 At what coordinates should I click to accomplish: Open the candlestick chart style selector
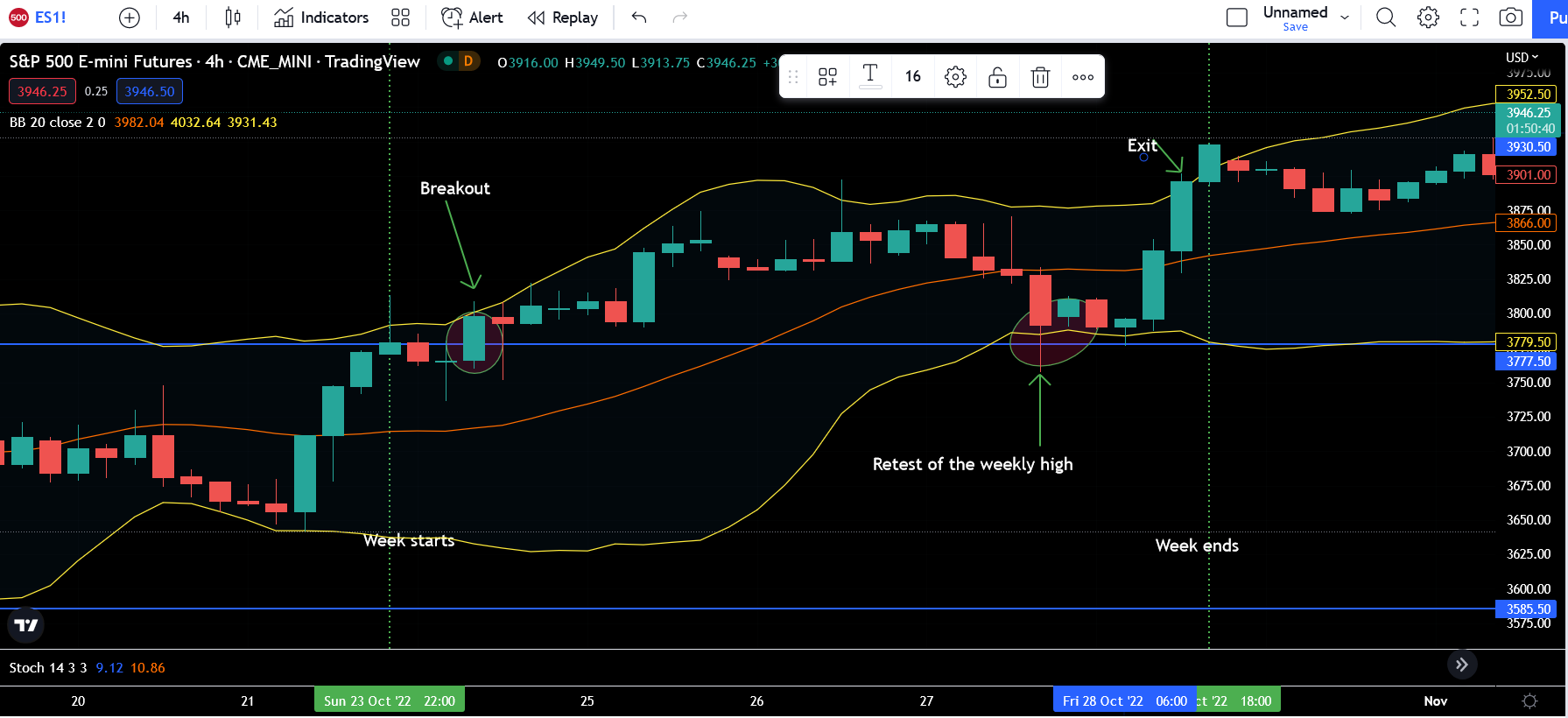point(232,18)
